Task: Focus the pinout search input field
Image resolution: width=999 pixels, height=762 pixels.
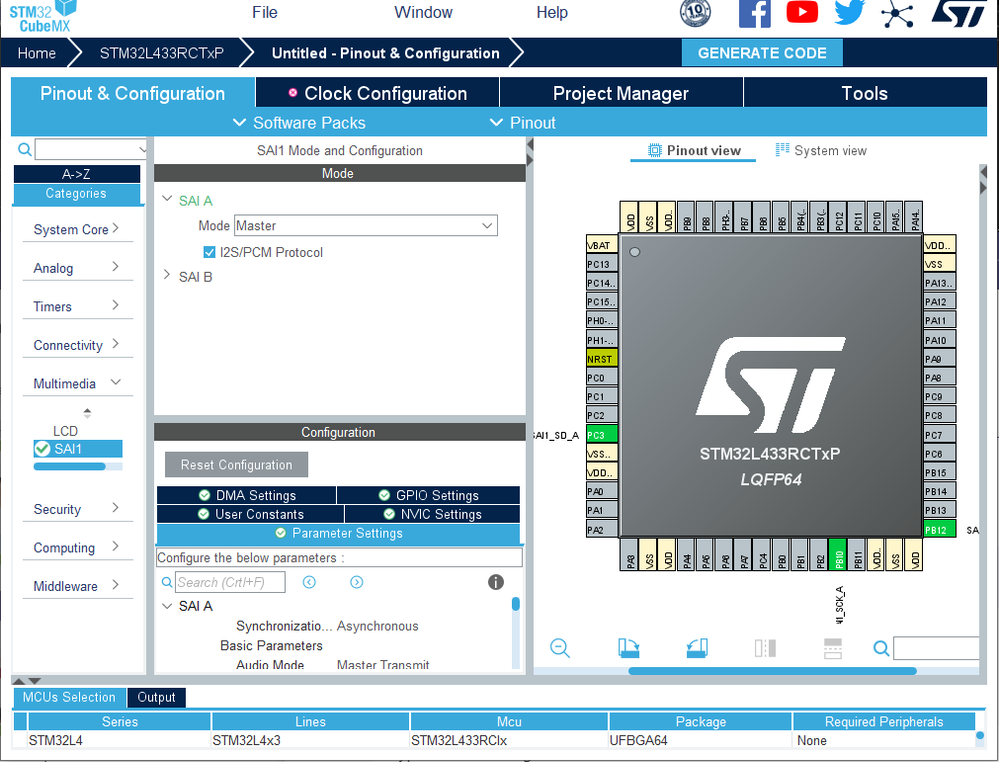Action: click(x=936, y=648)
